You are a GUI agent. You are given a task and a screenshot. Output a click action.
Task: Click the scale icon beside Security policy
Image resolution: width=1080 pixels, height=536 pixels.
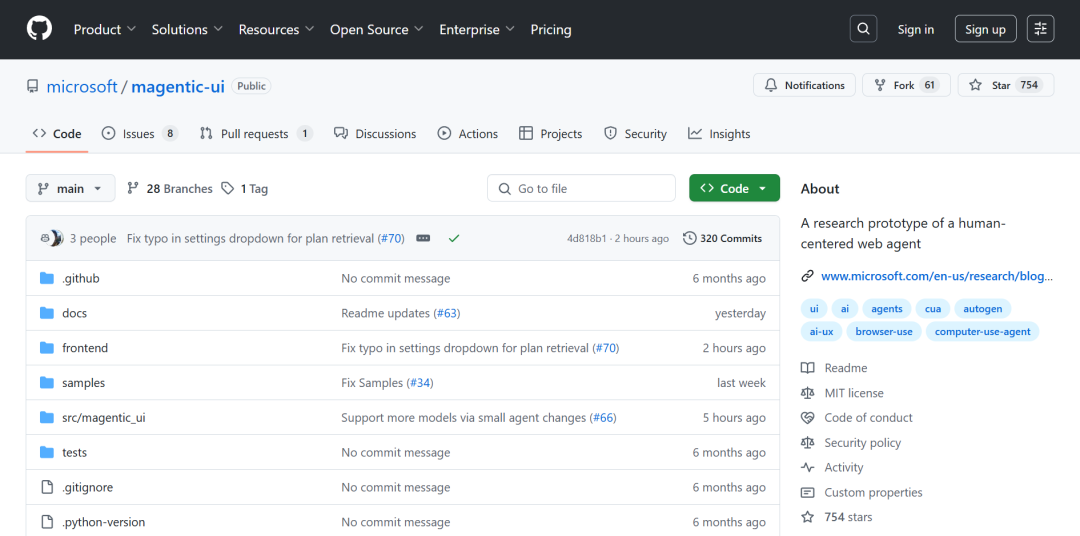click(x=807, y=442)
